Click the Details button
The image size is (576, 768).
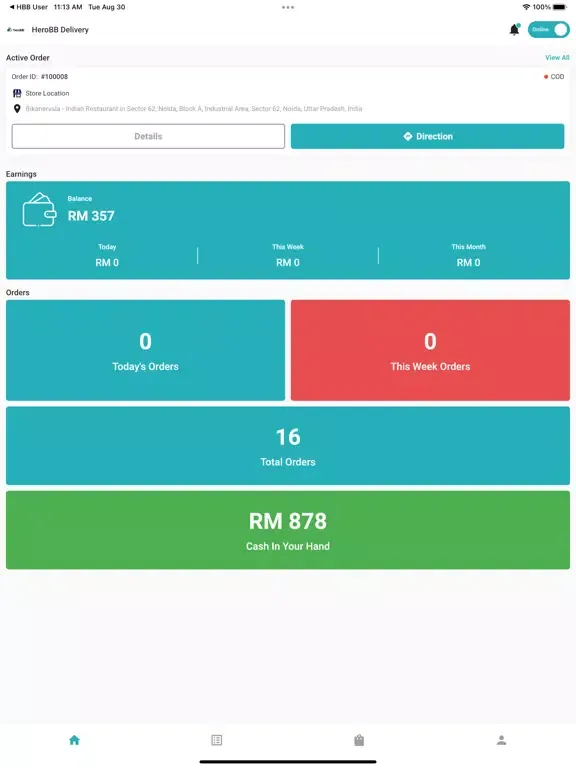point(148,136)
